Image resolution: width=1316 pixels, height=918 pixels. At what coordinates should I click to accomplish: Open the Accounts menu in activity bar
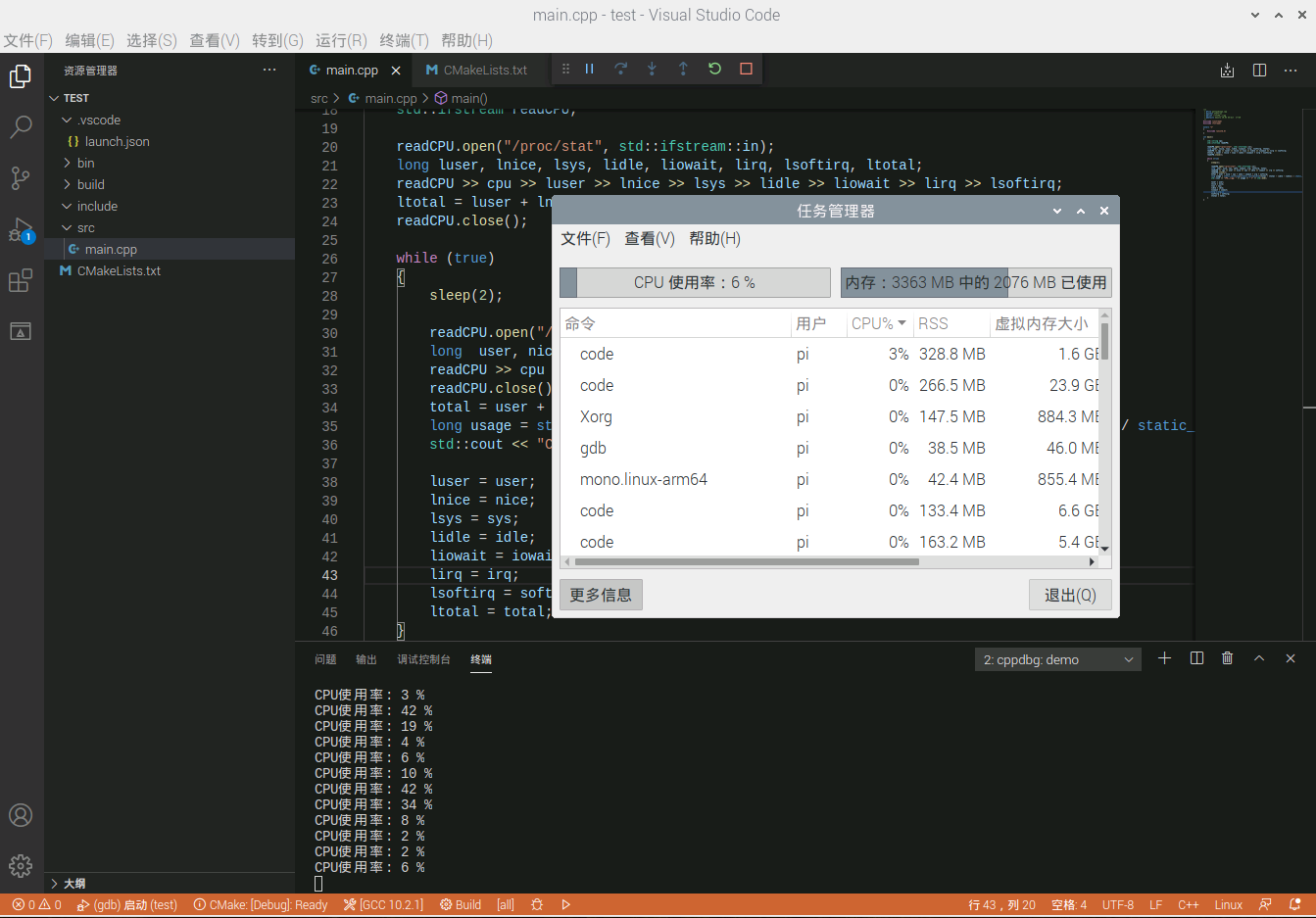21,815
